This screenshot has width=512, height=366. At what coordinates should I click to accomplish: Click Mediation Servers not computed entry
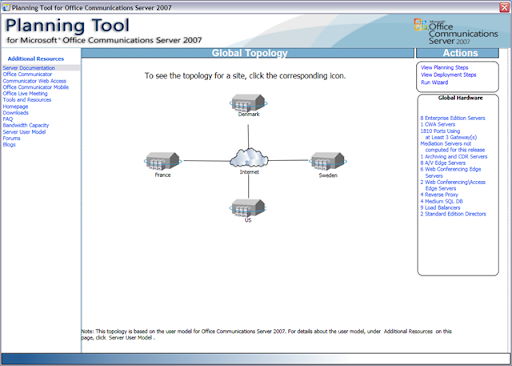(453, 147)
